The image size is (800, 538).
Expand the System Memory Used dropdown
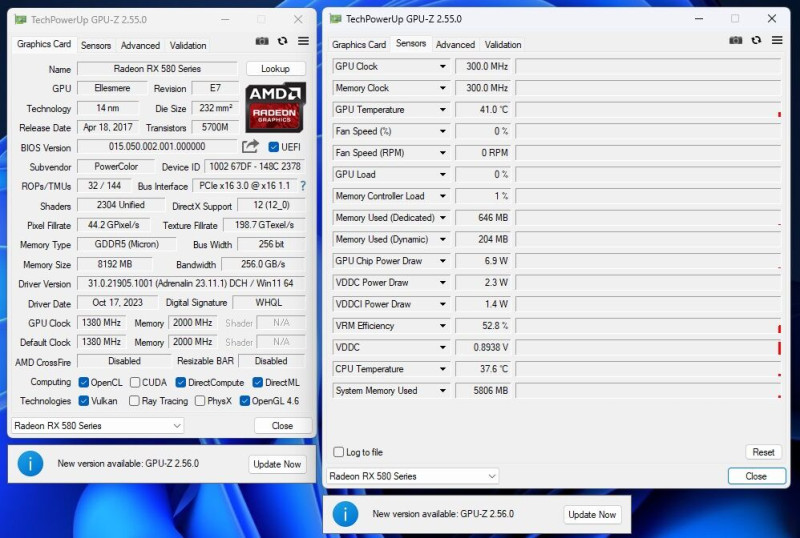coord(442,390)
